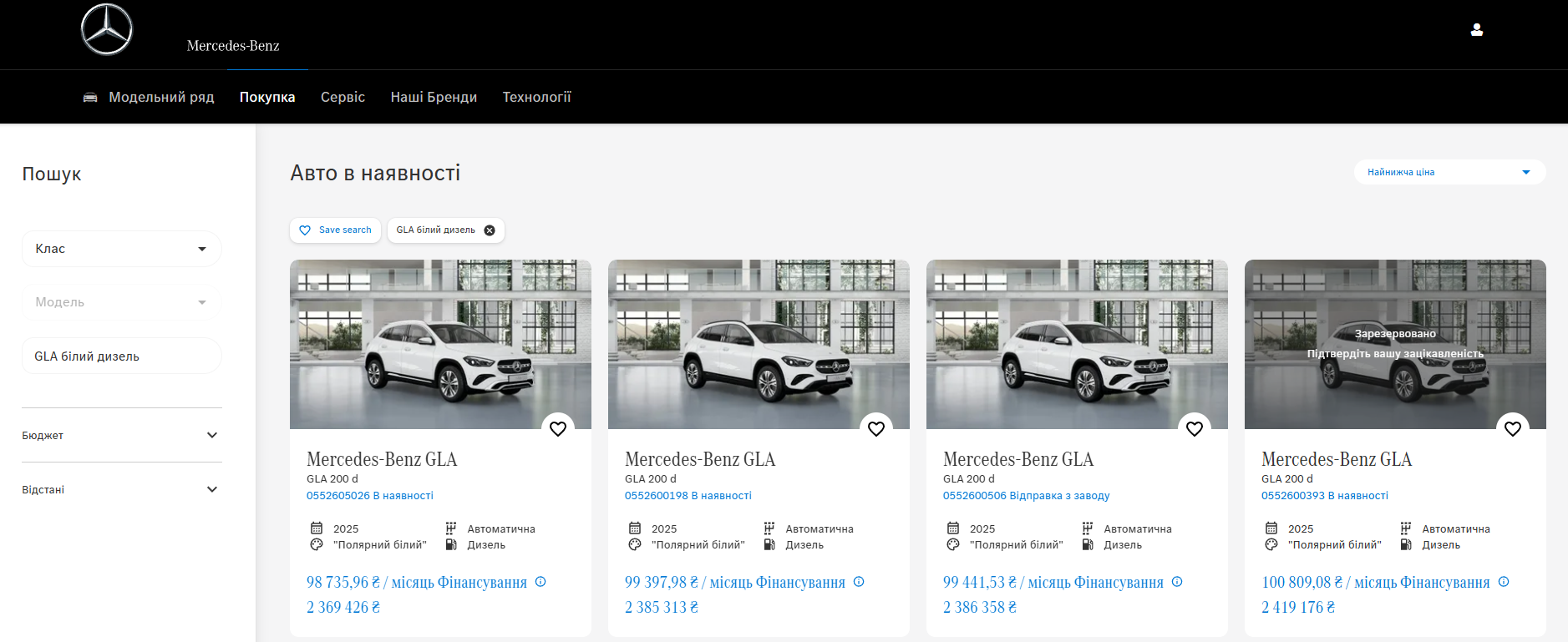Click transmission icon on card 0552605026

(x=451, y=528)
